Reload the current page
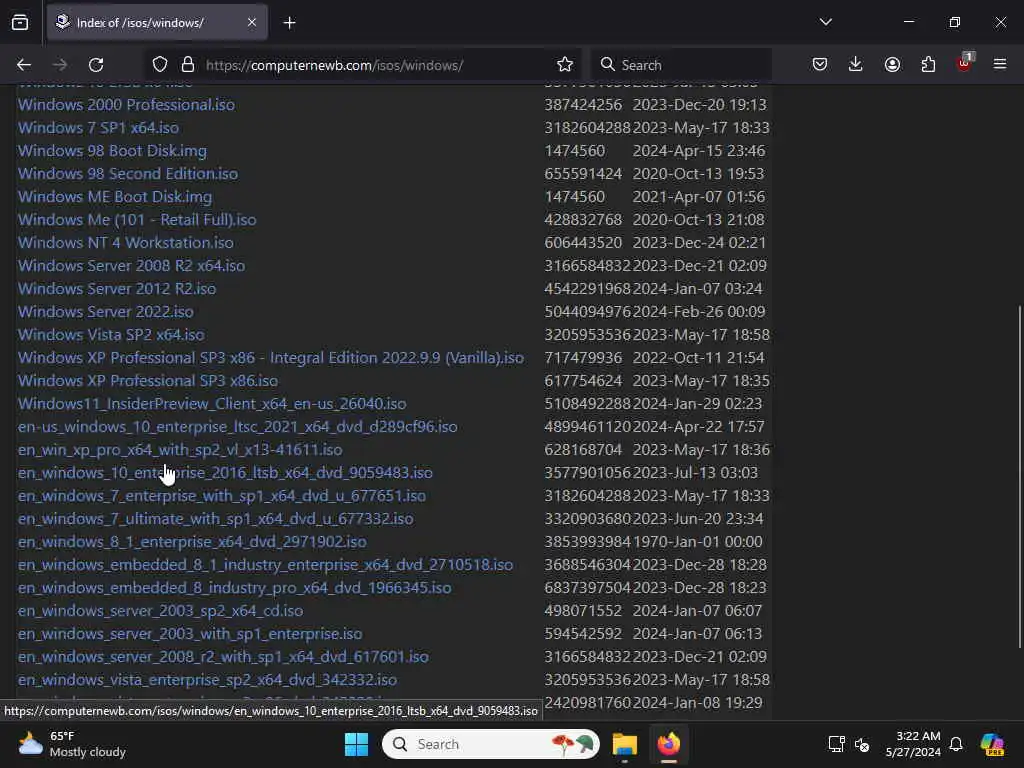Viewport: 1024px width, 768px height. click(96, 65)
